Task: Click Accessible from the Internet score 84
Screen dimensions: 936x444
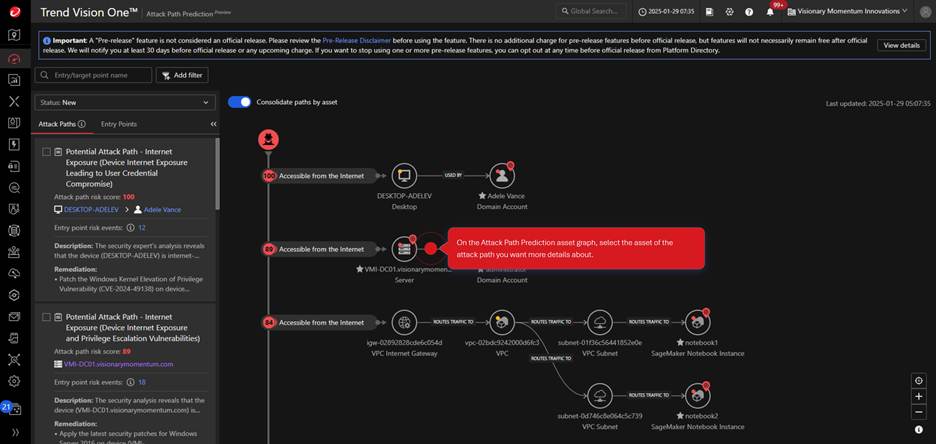Action: (321, 323)
